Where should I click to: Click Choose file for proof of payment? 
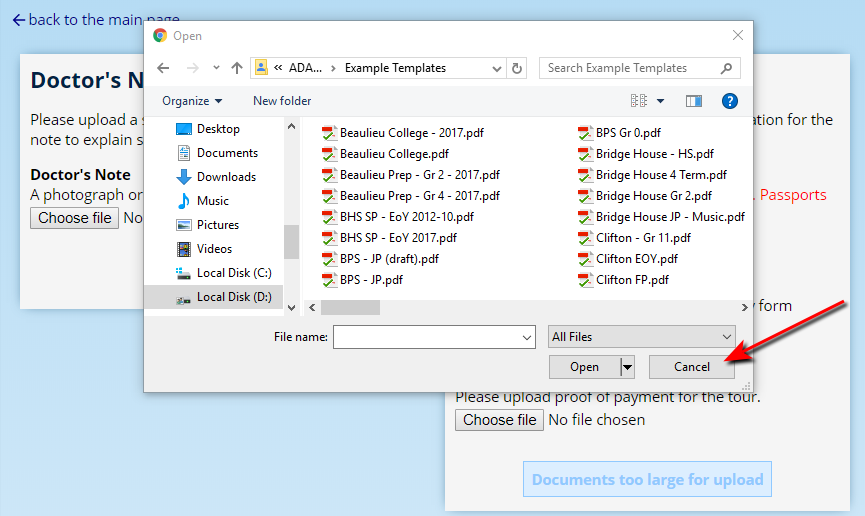[x=499, y=420]
